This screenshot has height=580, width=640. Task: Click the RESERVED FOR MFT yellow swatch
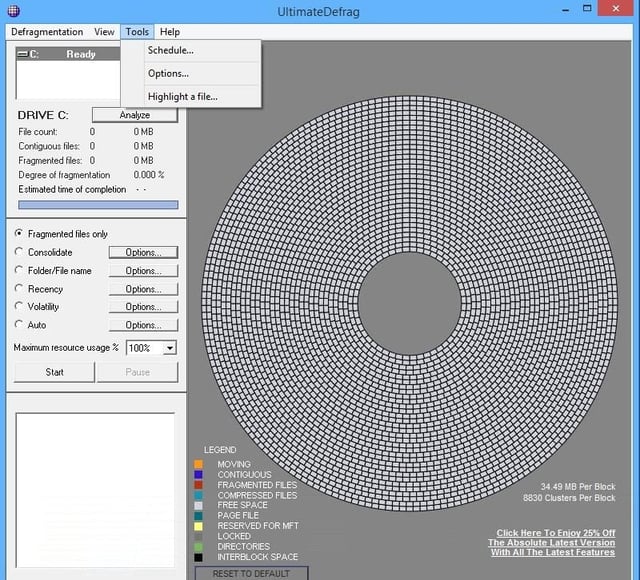tap(198, 526)
